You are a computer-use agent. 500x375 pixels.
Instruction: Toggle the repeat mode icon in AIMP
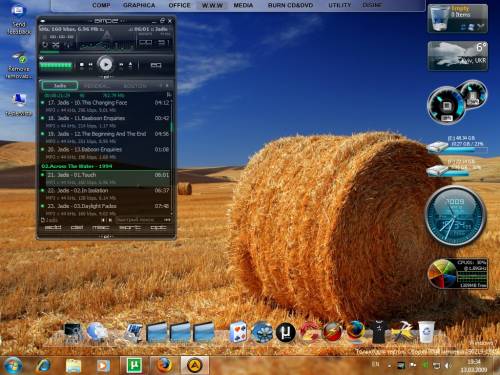(x=45, y=45)
